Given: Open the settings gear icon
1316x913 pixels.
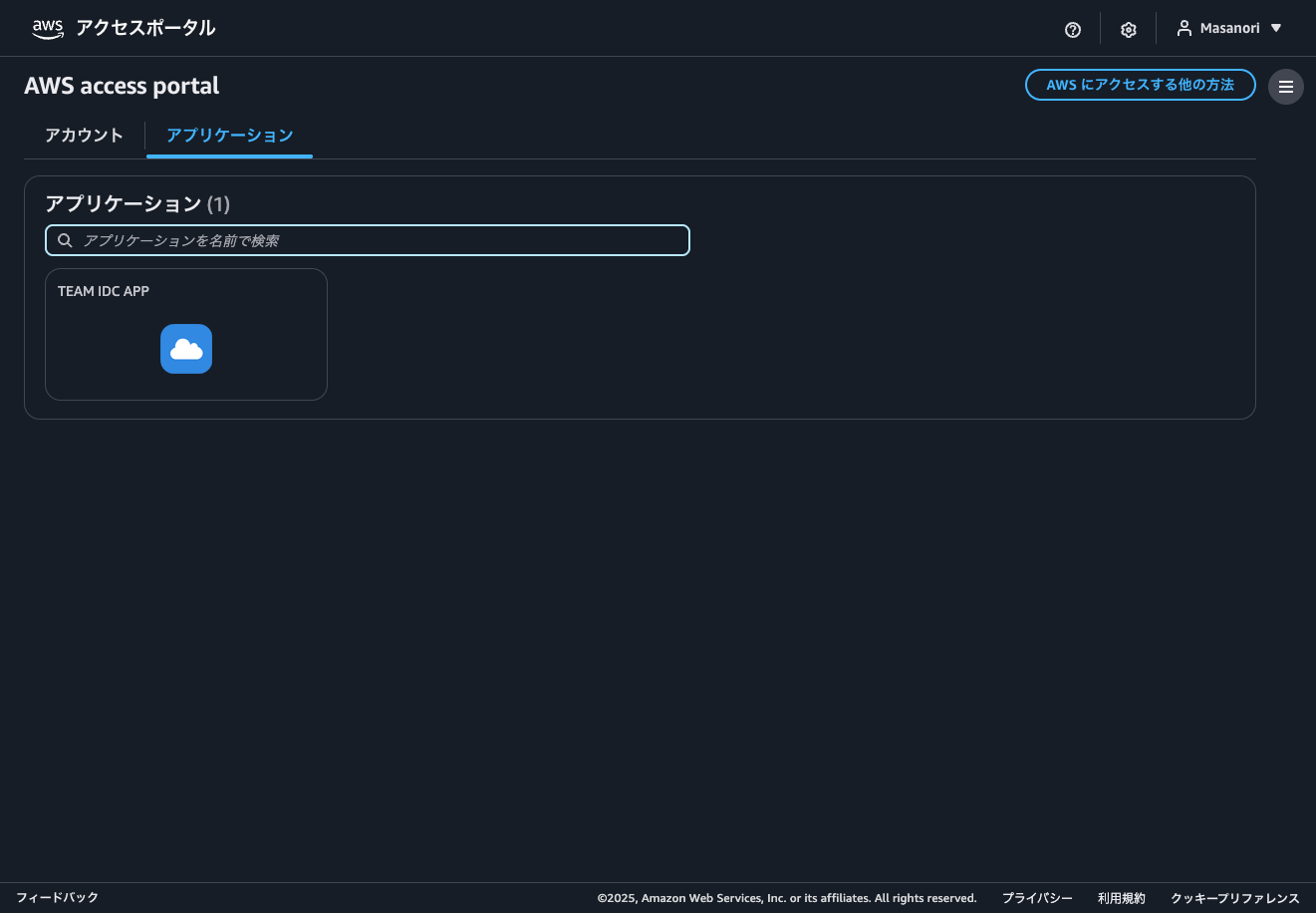Looking at the screenshot, I should [1129, 30].
